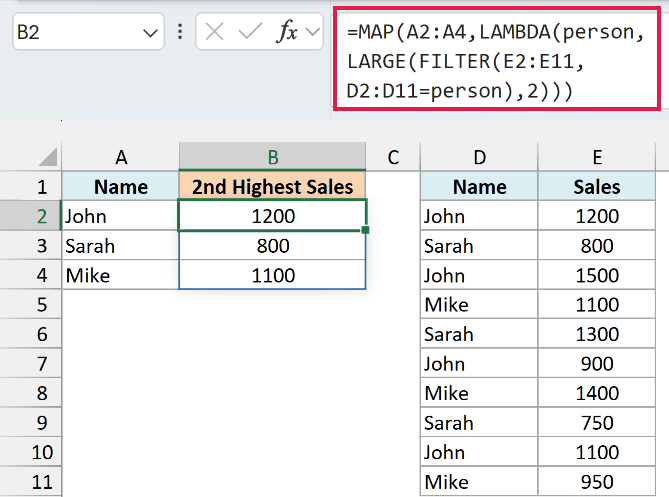Select row 11 header
The height and width of the screenshot is (497, 669).
click(x=31, y=482)
